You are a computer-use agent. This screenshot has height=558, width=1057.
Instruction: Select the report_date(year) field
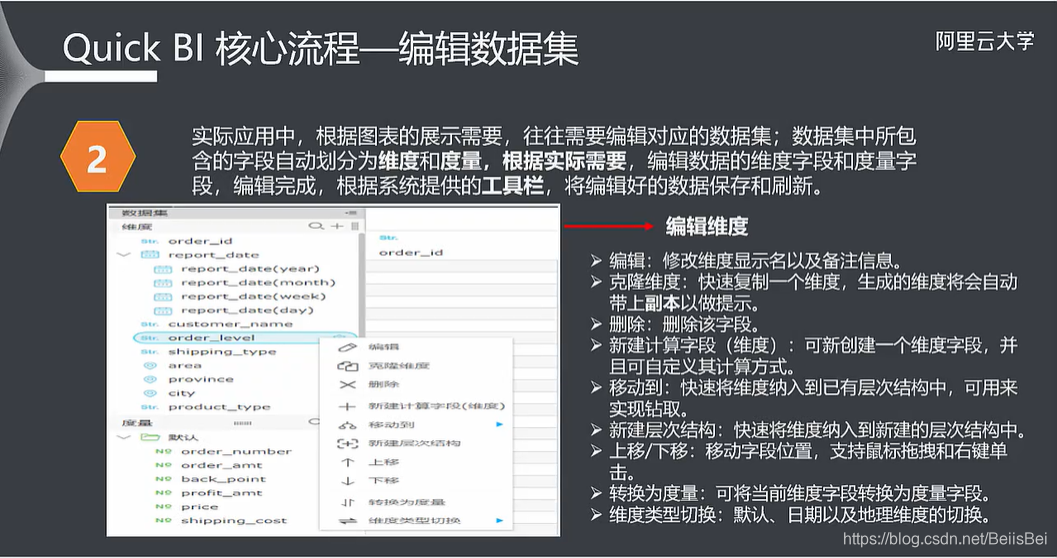250,269
